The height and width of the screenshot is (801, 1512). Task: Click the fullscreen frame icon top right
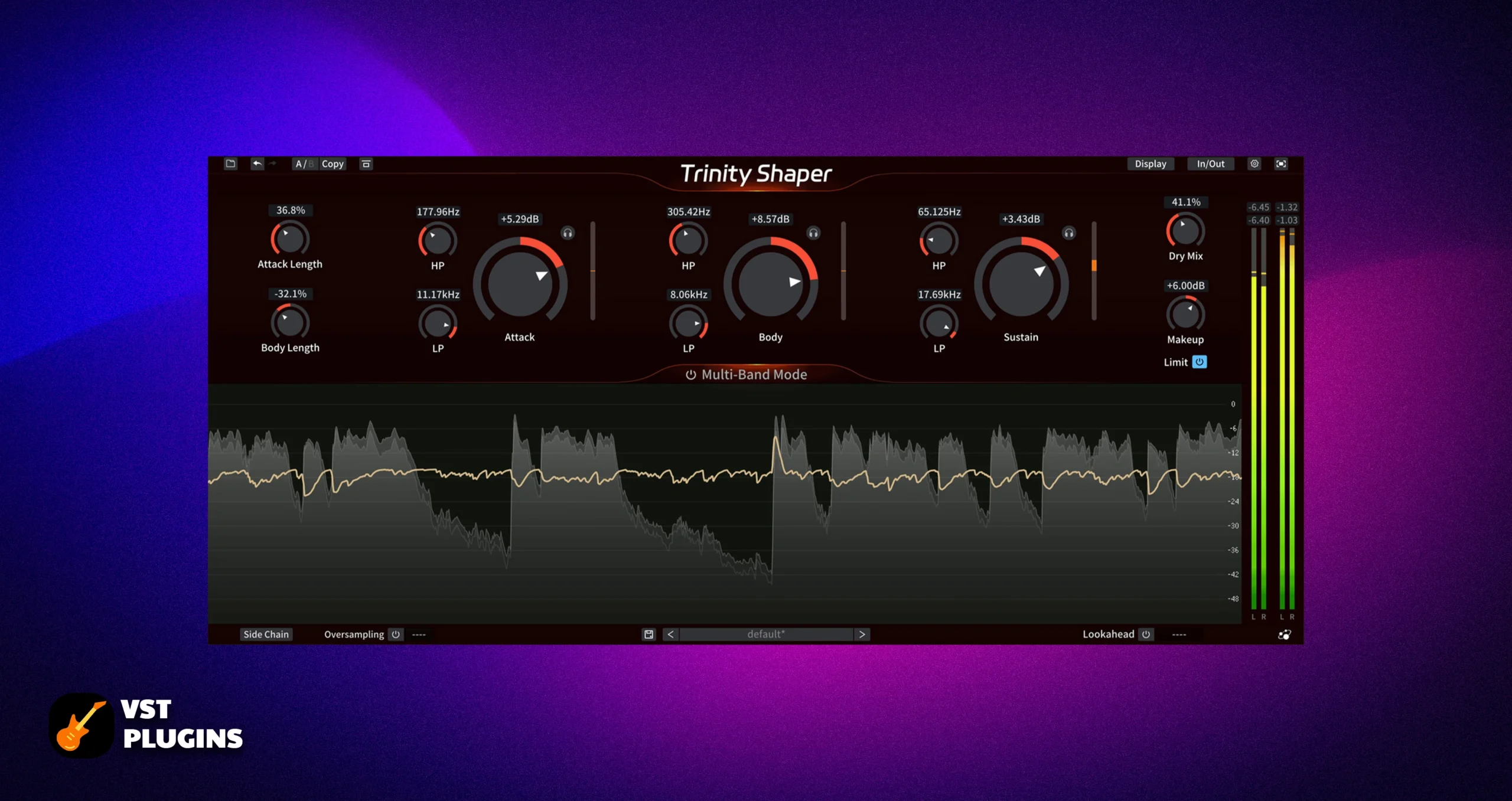(1280, 164)
